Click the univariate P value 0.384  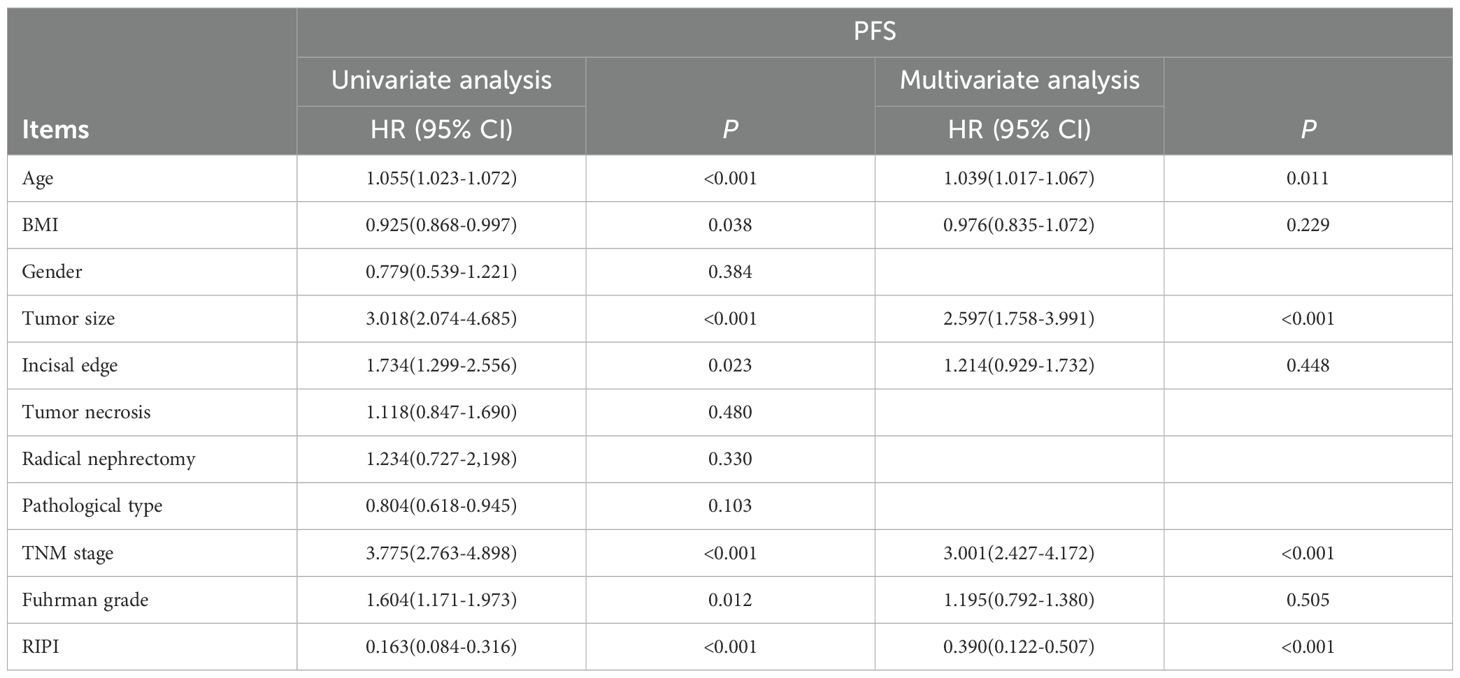click(730, 272)
